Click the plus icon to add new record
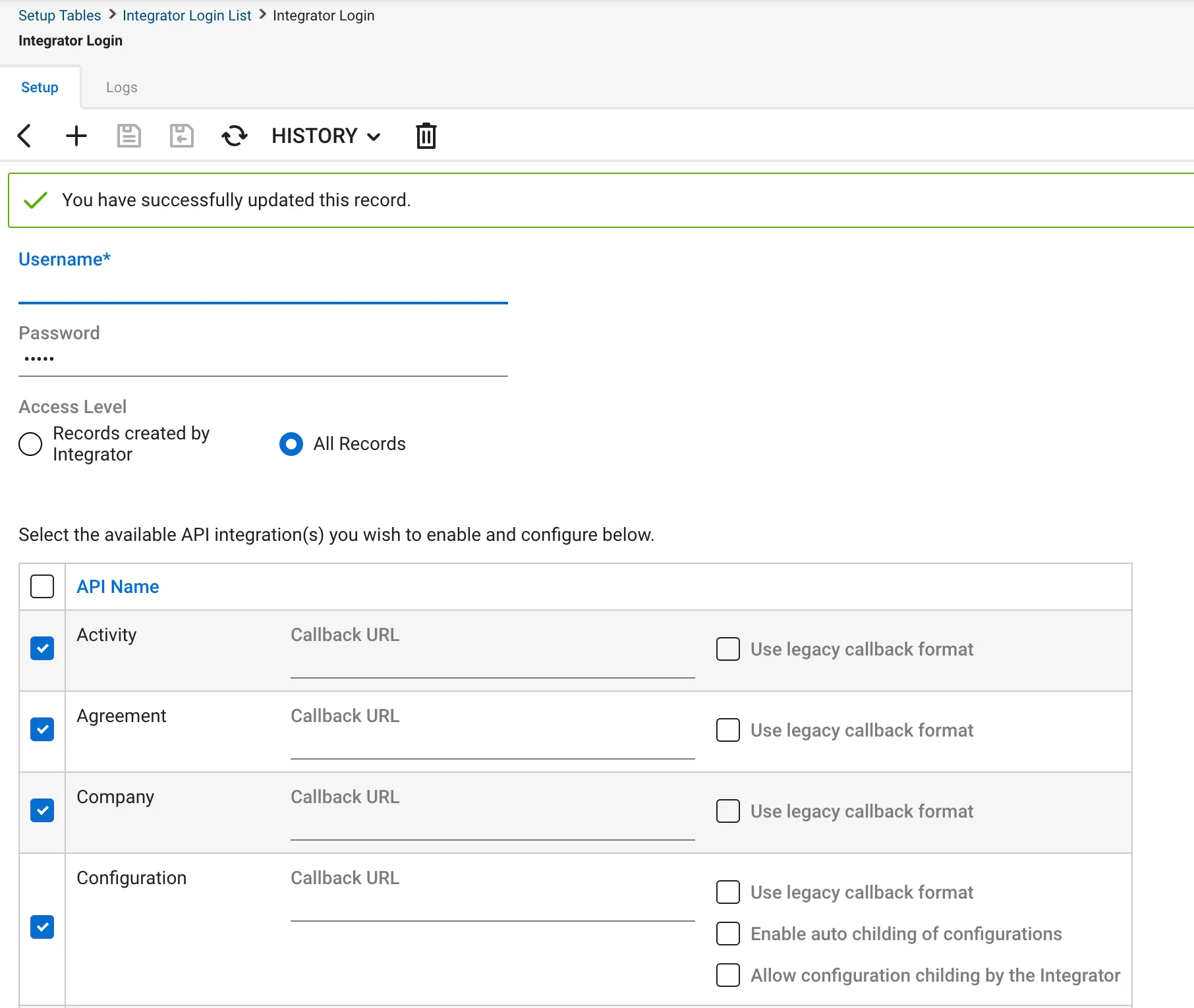 pyautogui.click(x=76, y=136)
